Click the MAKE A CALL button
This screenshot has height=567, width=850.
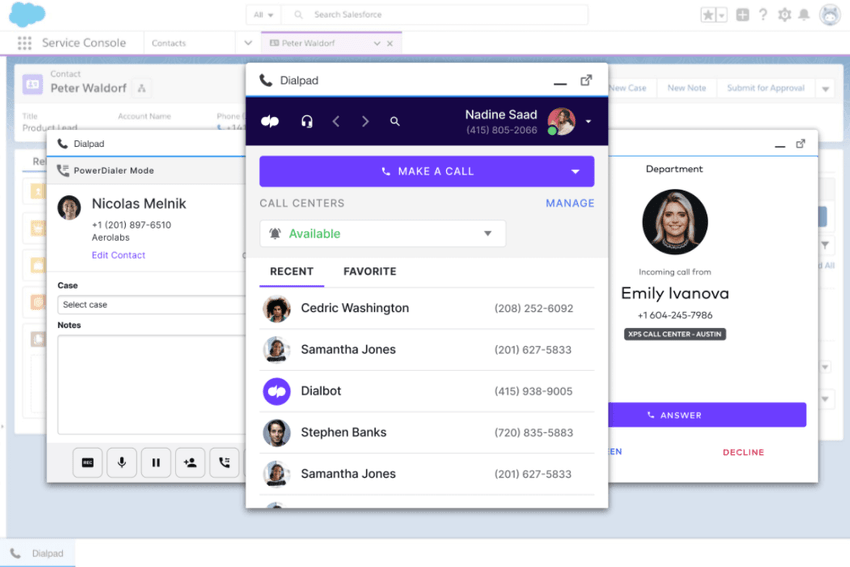point(427,171)
